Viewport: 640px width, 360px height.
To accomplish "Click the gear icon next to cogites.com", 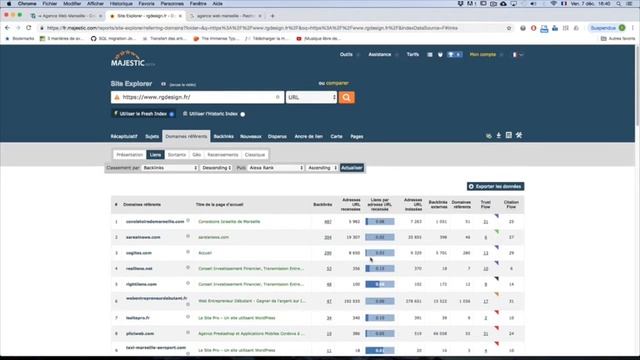I will (x=188, y=252).
